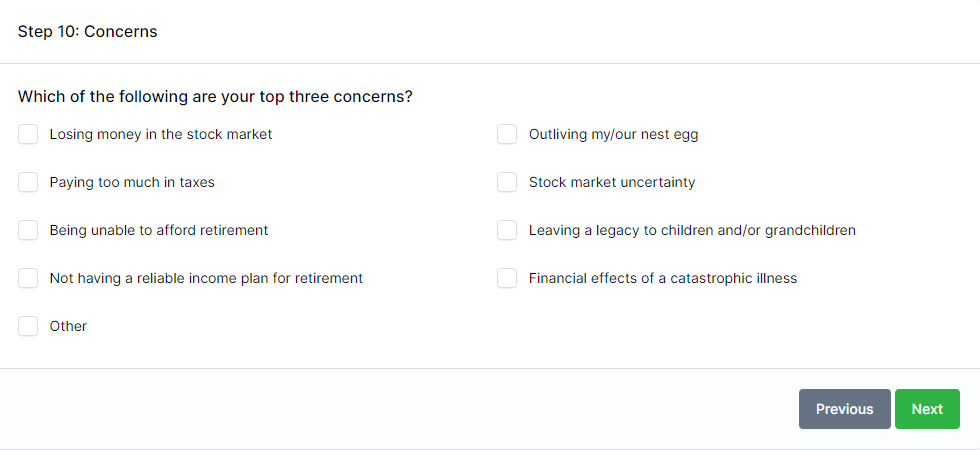Click the 'Not having a reliable income plan' label text
This screenshot has width=980, height=450.
(206, 278)
